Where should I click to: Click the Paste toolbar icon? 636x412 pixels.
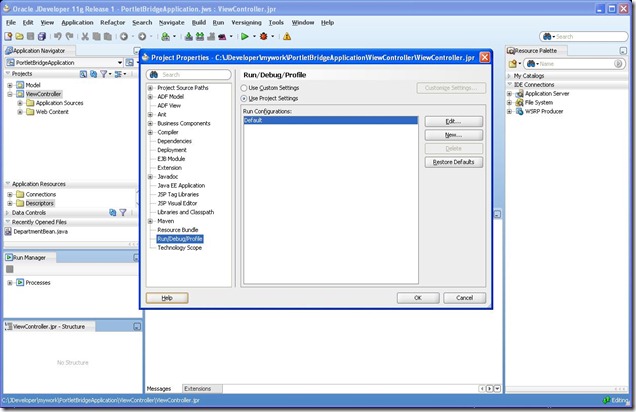(107, 36)
